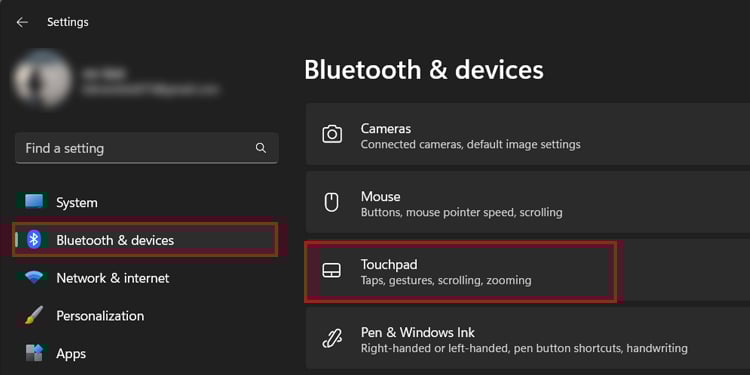The width and height of the screenshot is (750, 375).
Task: Select Network & internet in sidebar
Action: pyautogui.click(x=112, y=278)
